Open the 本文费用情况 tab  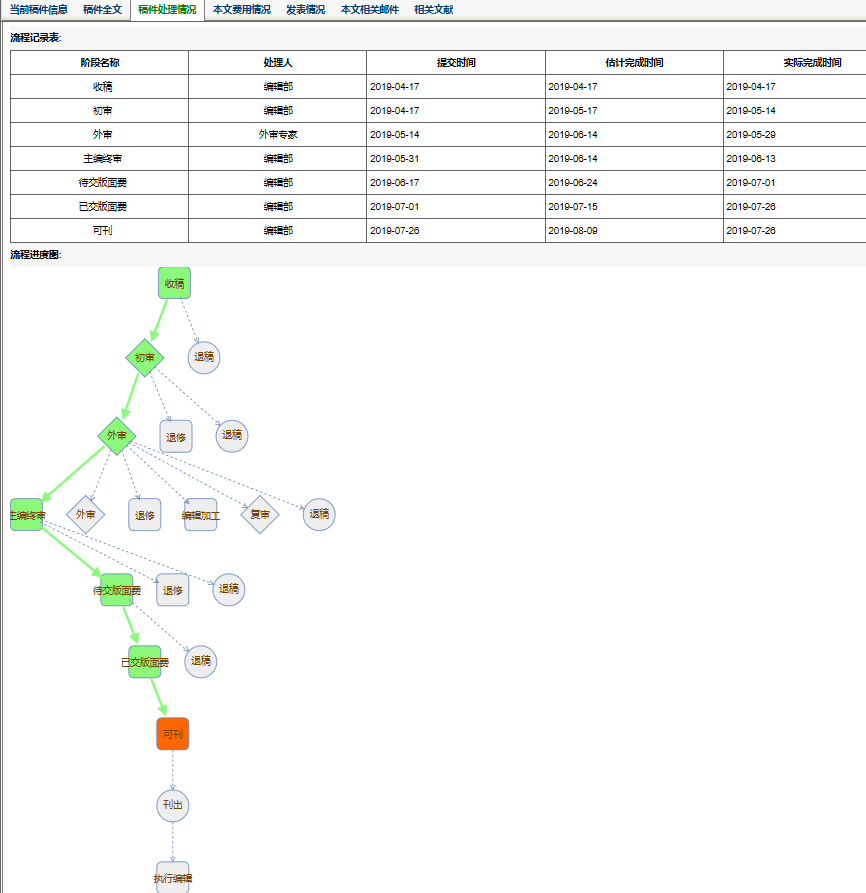241,9
